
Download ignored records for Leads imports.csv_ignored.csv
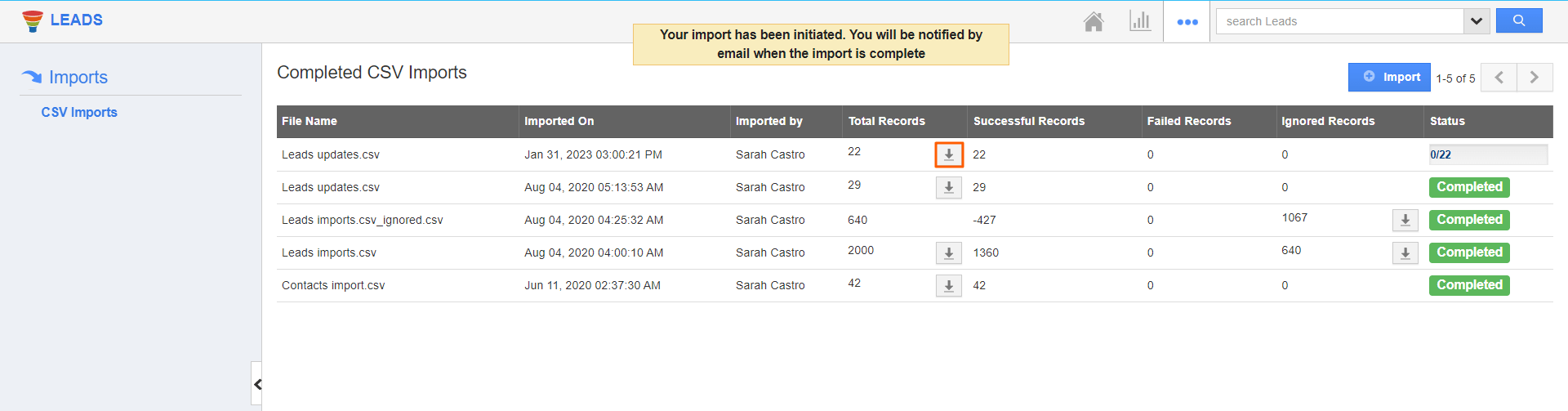click(1405, 220)
